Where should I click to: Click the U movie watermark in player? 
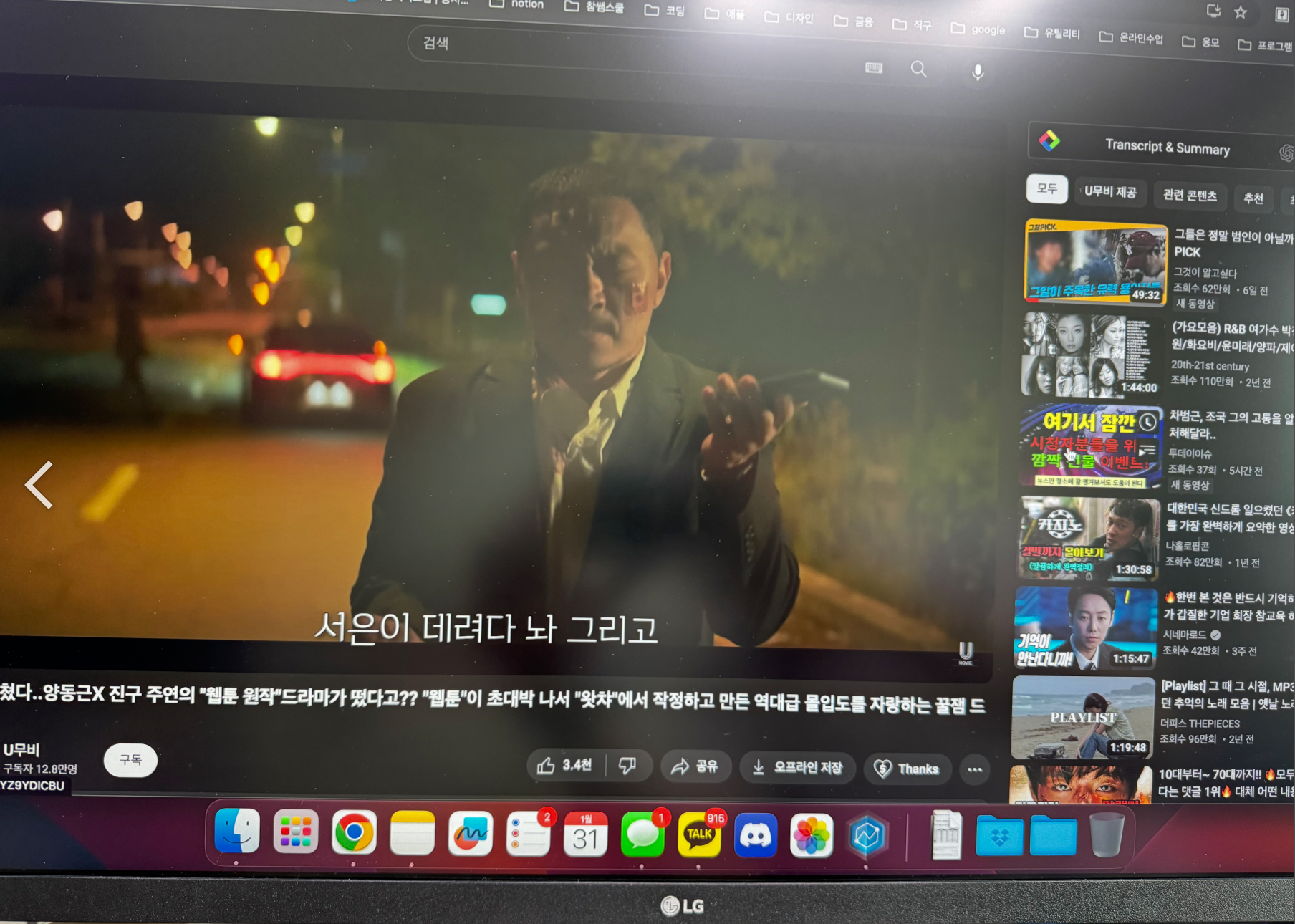[x=966, y=652]
